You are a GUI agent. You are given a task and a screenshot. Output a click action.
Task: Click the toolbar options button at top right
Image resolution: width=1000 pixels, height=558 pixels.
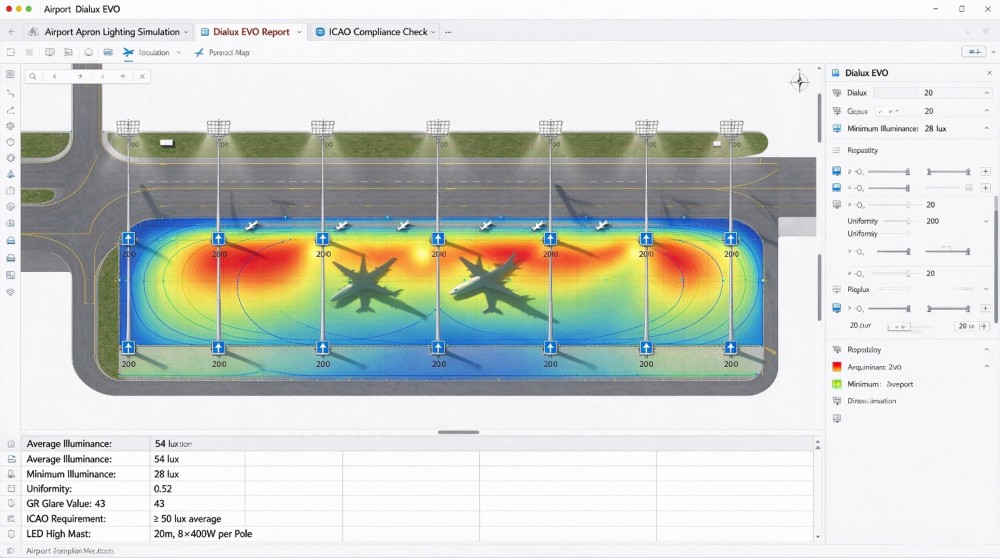(974, 52)
